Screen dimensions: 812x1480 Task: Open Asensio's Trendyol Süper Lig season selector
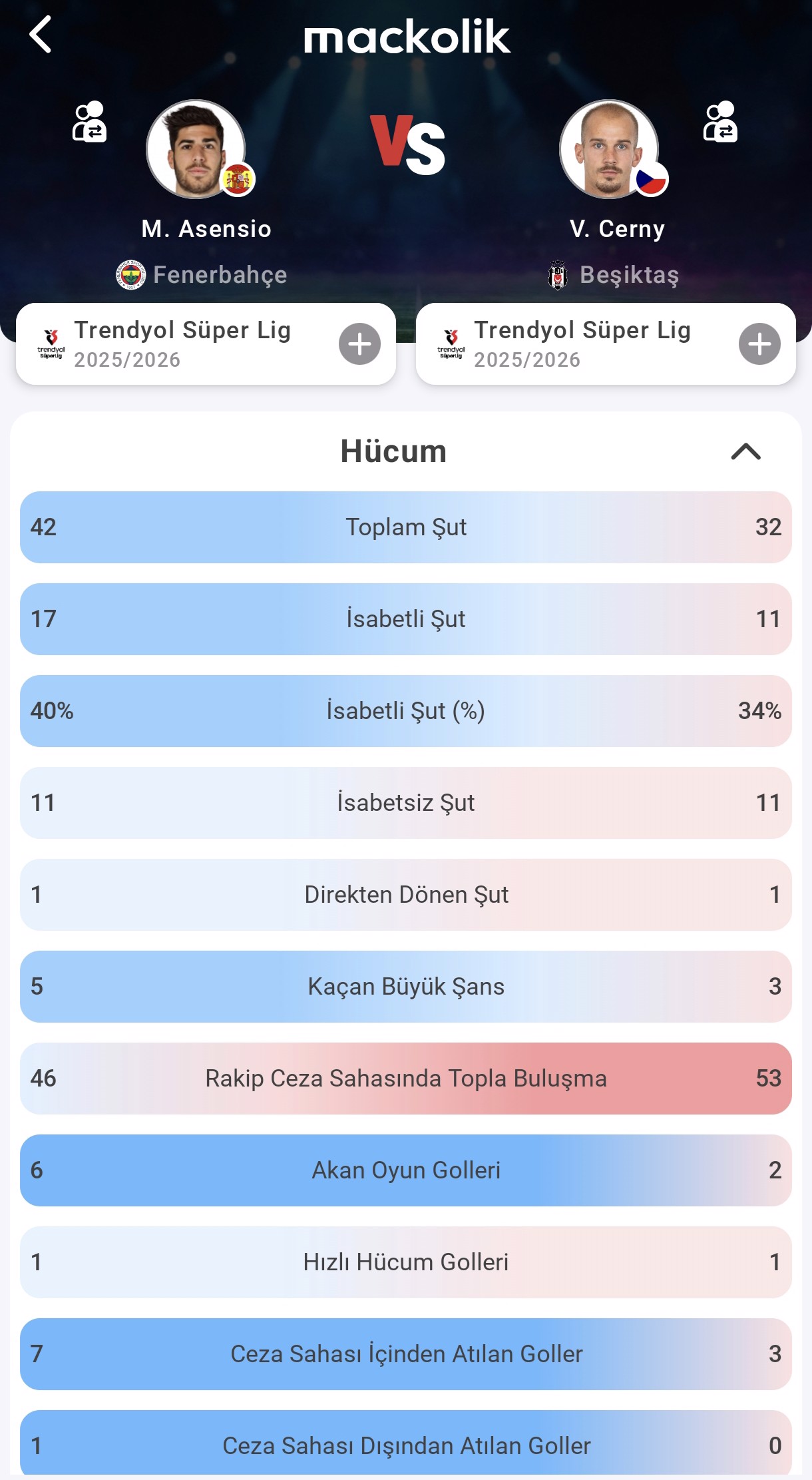206,344
